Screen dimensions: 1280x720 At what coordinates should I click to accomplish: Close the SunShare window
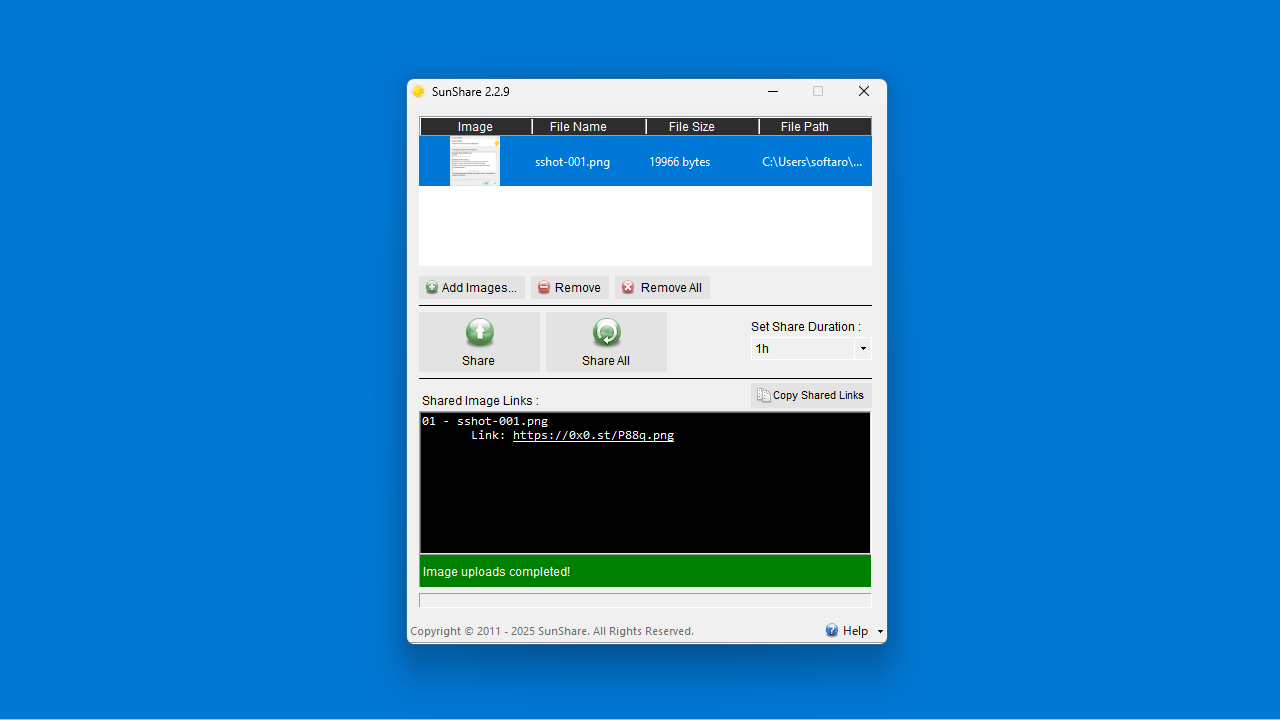click(864, 91)
